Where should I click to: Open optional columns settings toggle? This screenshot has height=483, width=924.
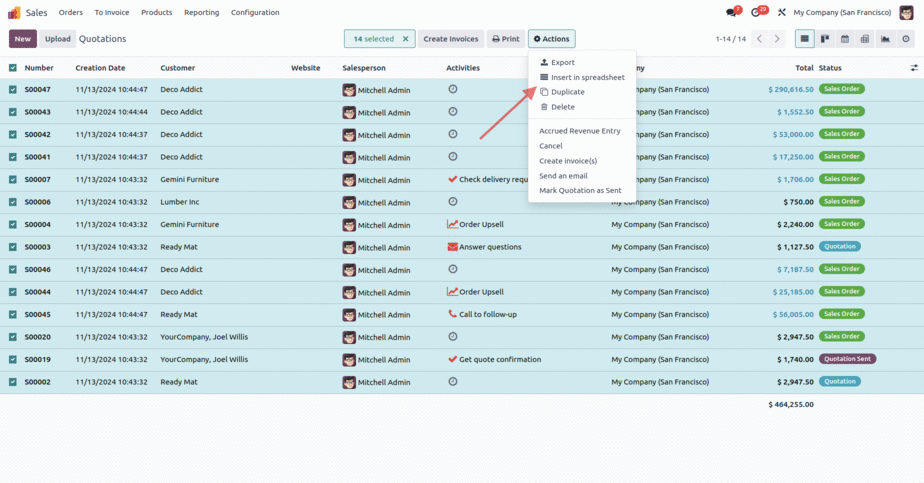pos(913,68)
